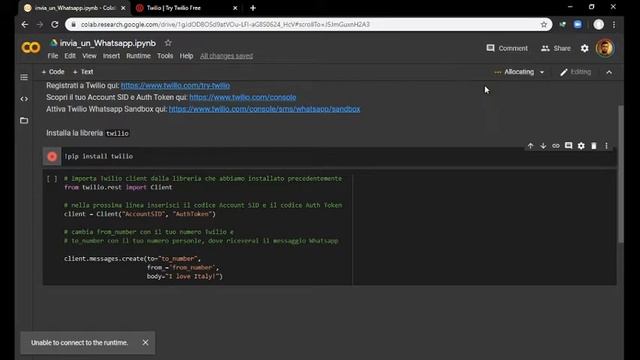The width and height of the screenshot is (640, 360).
Task: Dismiss the Unable to connect notification
Action: click(x=145, y=342)
